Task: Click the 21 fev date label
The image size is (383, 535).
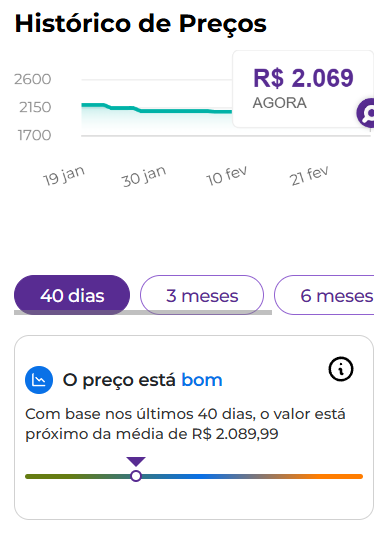Action: coord(309,175)
